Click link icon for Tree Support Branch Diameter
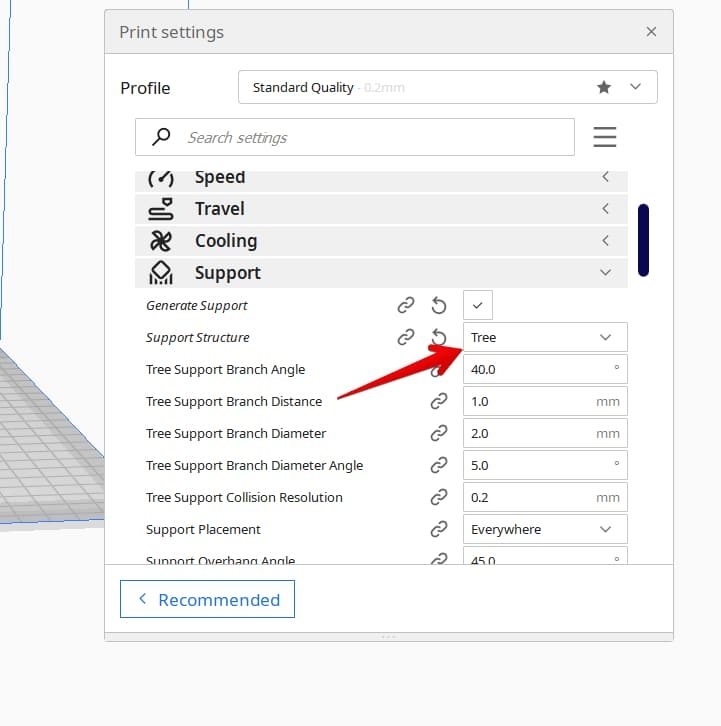Image resolution: width=721 pixels, height=726 pixels. [439, 433]
